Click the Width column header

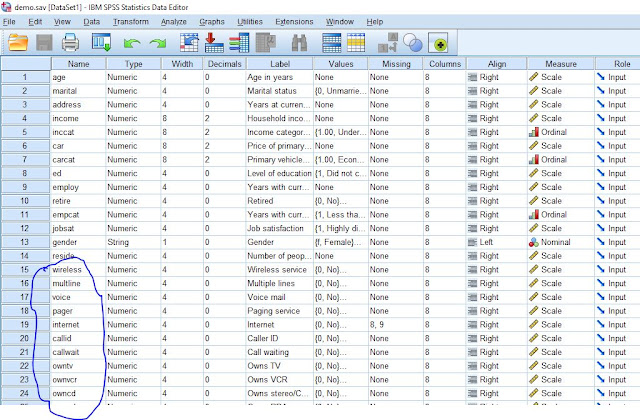coord(182,64)
